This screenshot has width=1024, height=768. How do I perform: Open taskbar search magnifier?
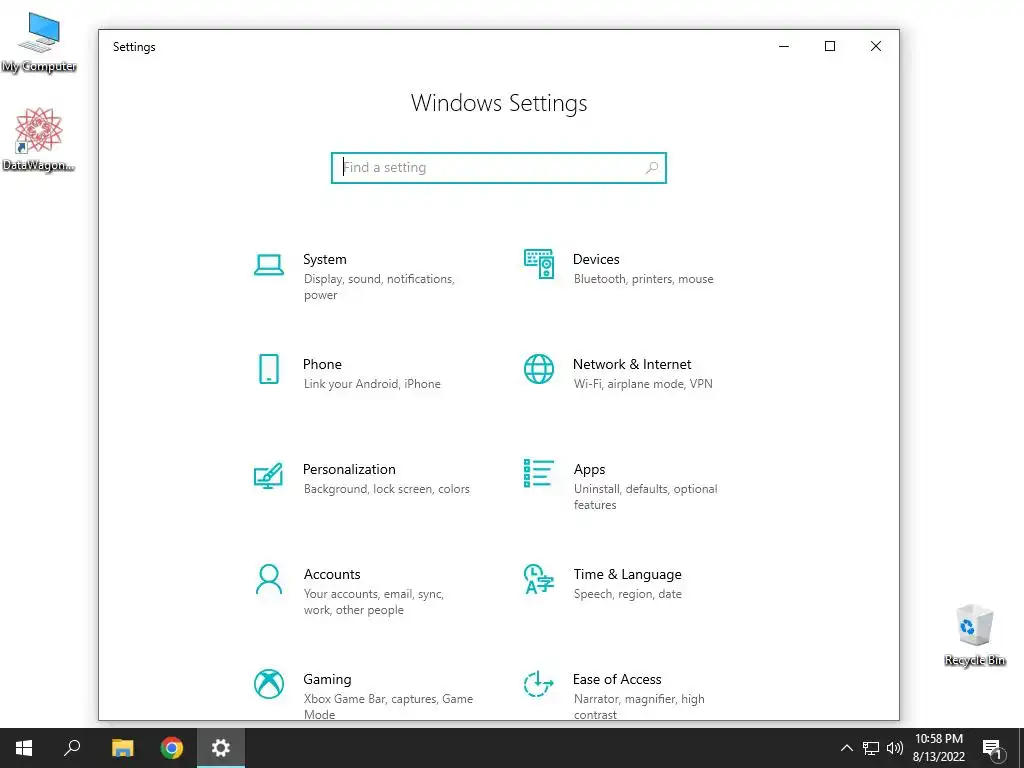72,748
